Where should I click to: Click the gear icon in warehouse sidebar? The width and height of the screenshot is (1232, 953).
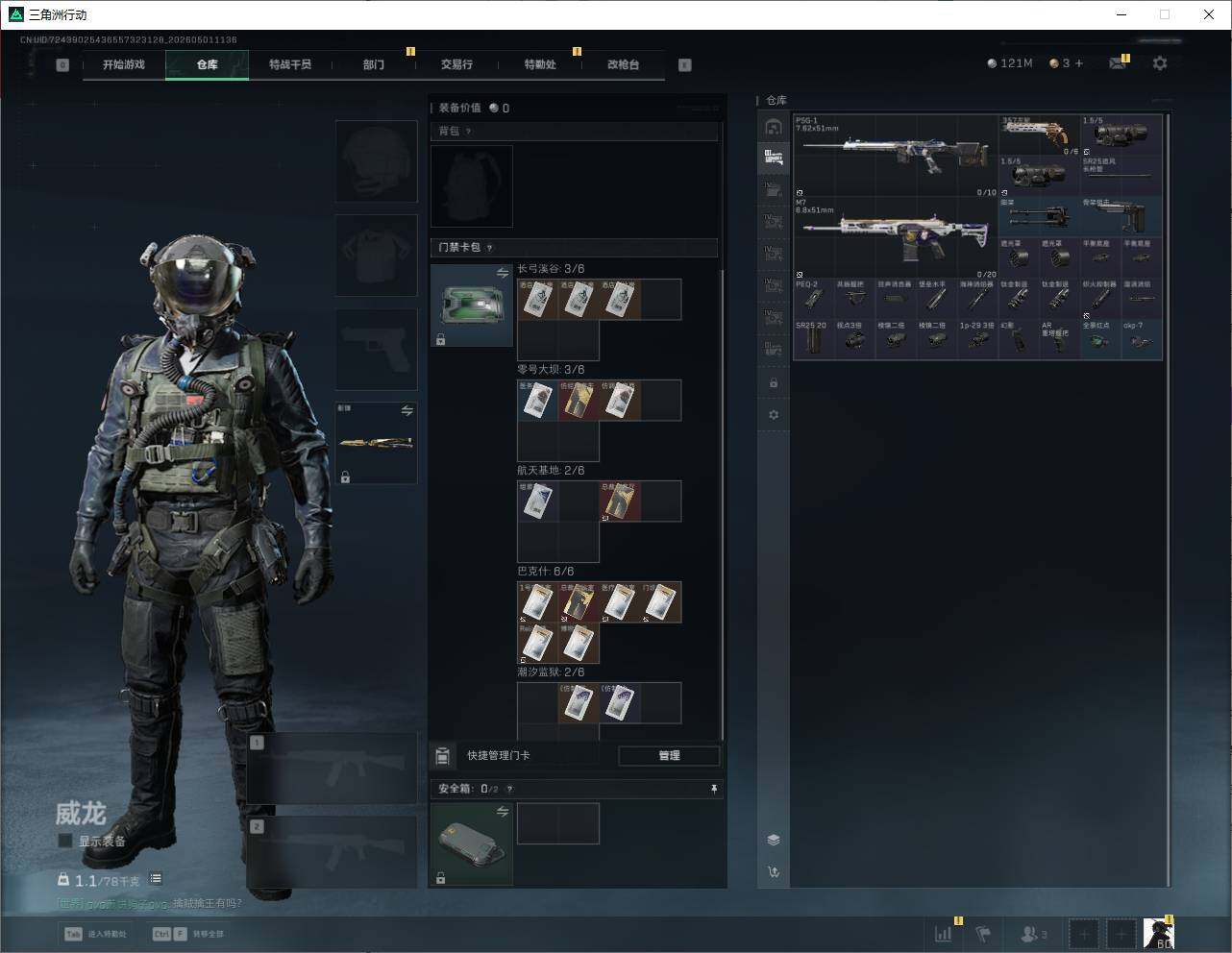774,415
